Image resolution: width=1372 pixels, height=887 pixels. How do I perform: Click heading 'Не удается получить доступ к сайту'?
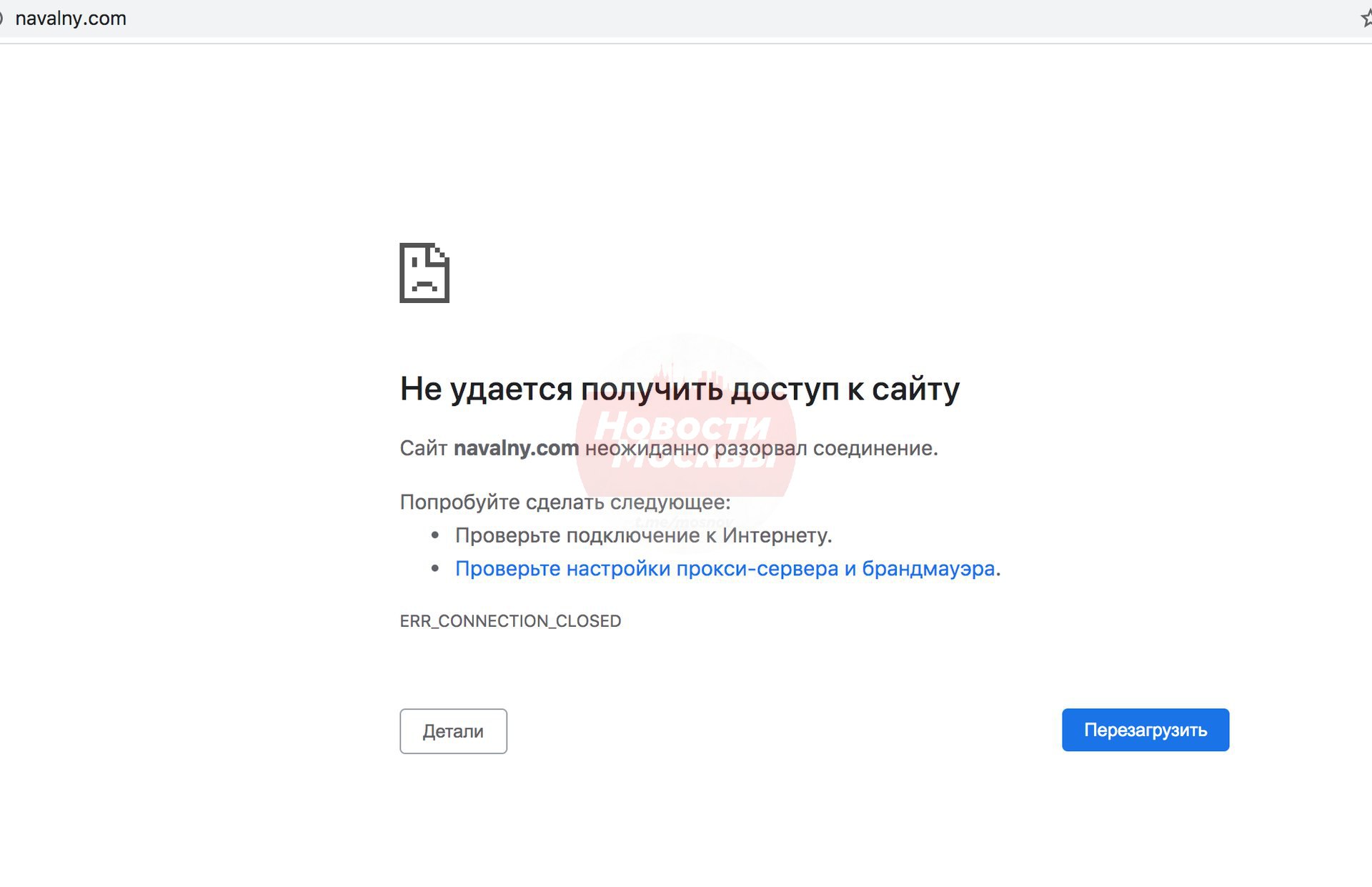(x=680, y=389)
